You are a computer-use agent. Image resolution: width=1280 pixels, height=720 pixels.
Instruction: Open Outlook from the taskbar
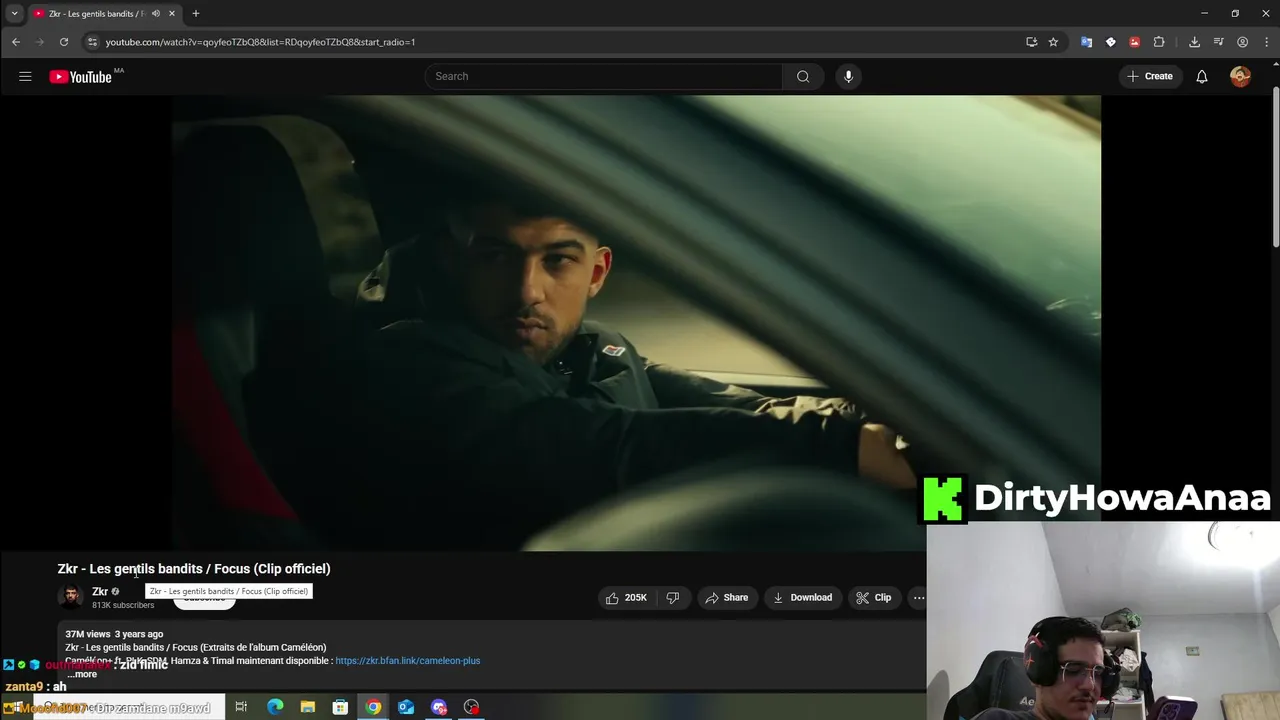[406, 707]
